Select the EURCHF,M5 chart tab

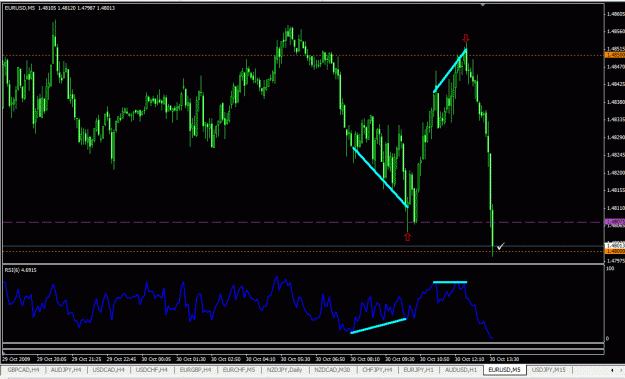click(238, 370)
